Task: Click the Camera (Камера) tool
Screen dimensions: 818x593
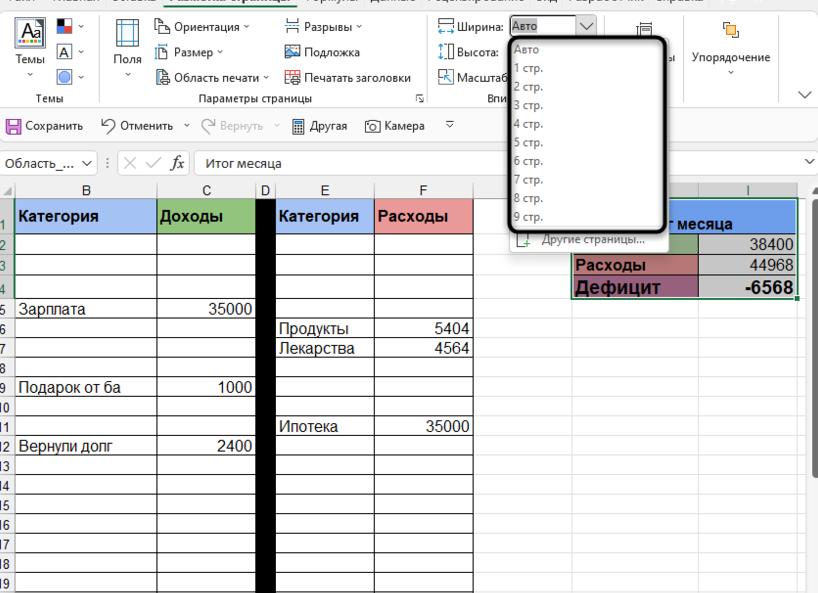Action: (395, 126)
